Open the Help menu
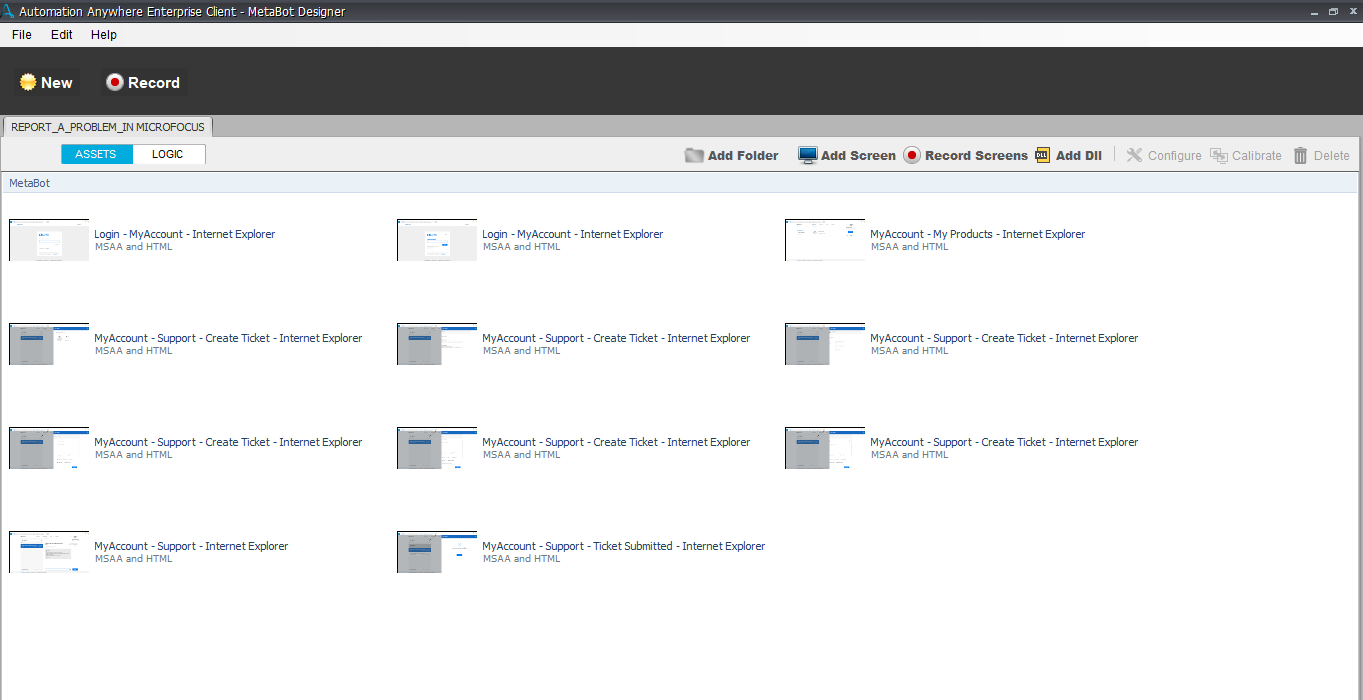Screen dimensions: 1363x700 [104, 34]
